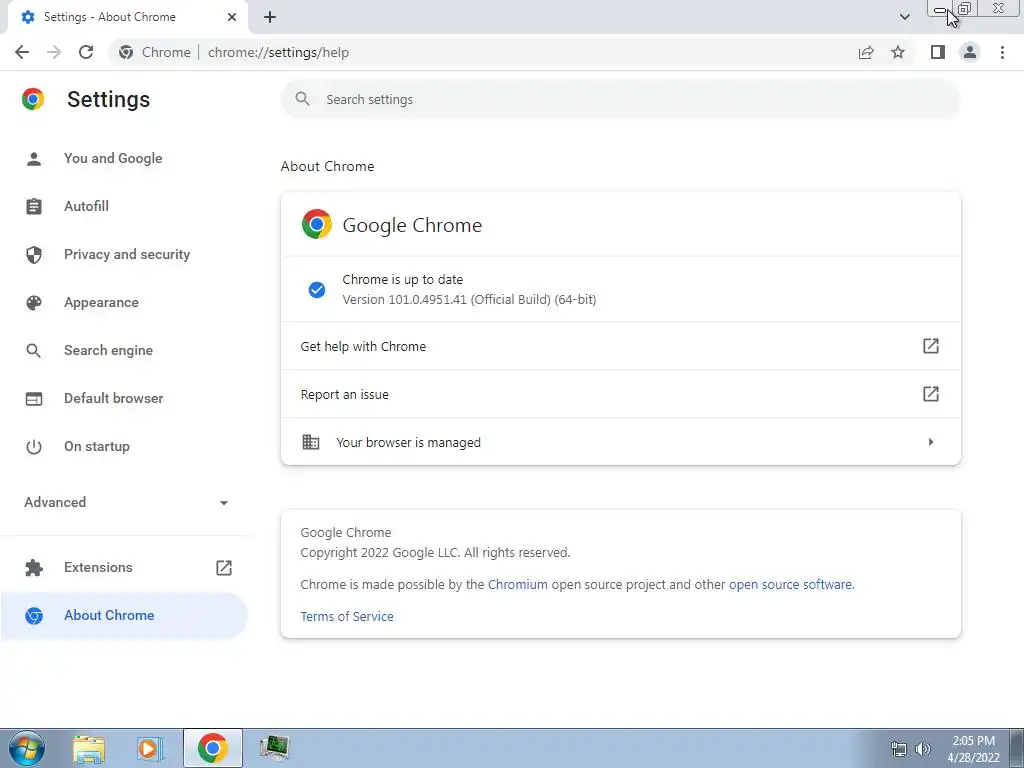
Task: Open You and Google settings
Action: (113, 158)
